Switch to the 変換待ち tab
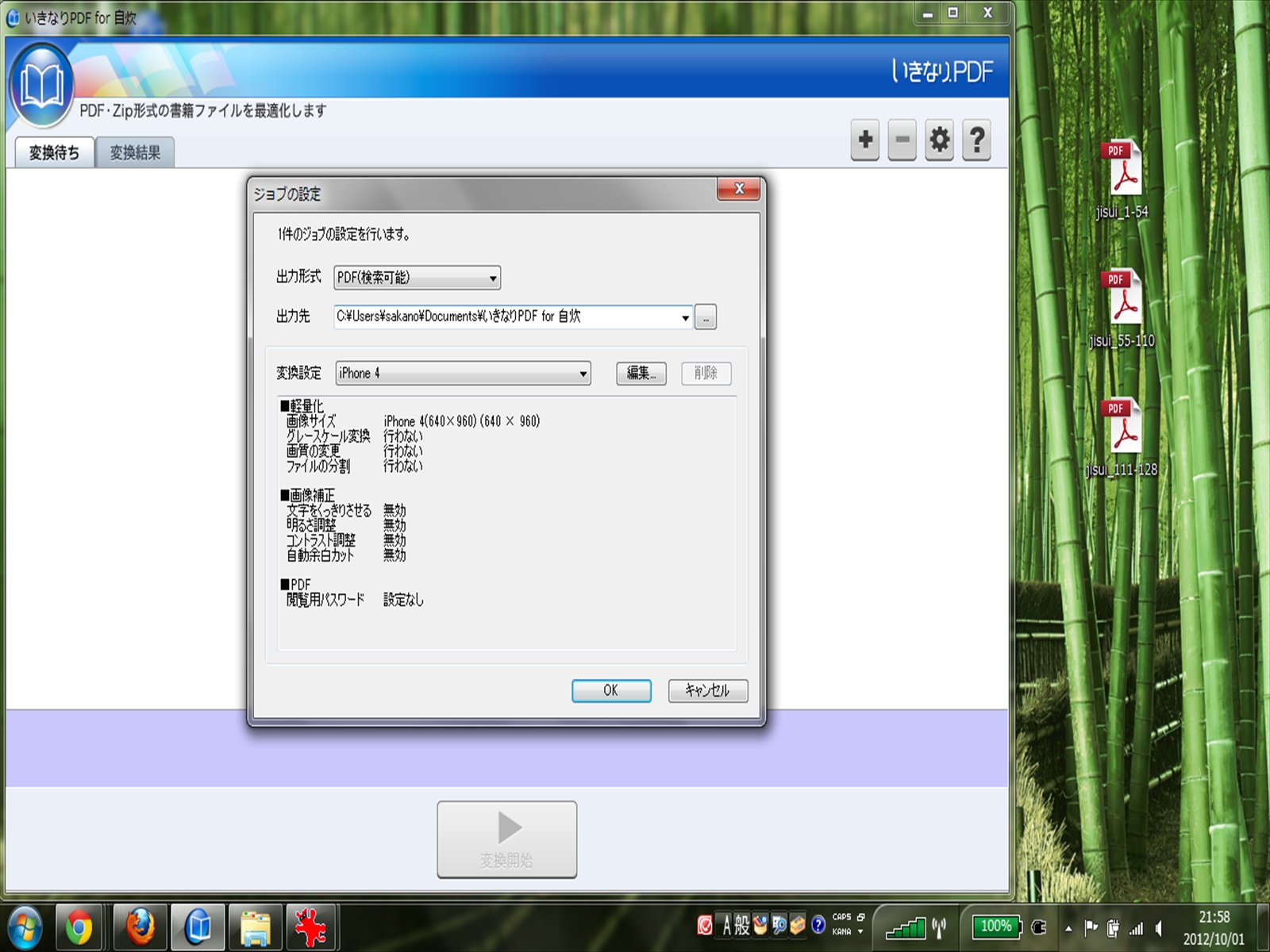Viewport: 1270px width, 952px height. pos(54,152)
